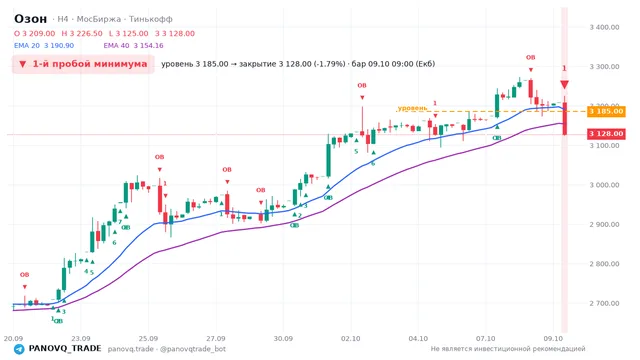This screenshot has height=360, width=640.
Task: Click the PANOVQ_TRADE channel name
Action: [65, 349]
